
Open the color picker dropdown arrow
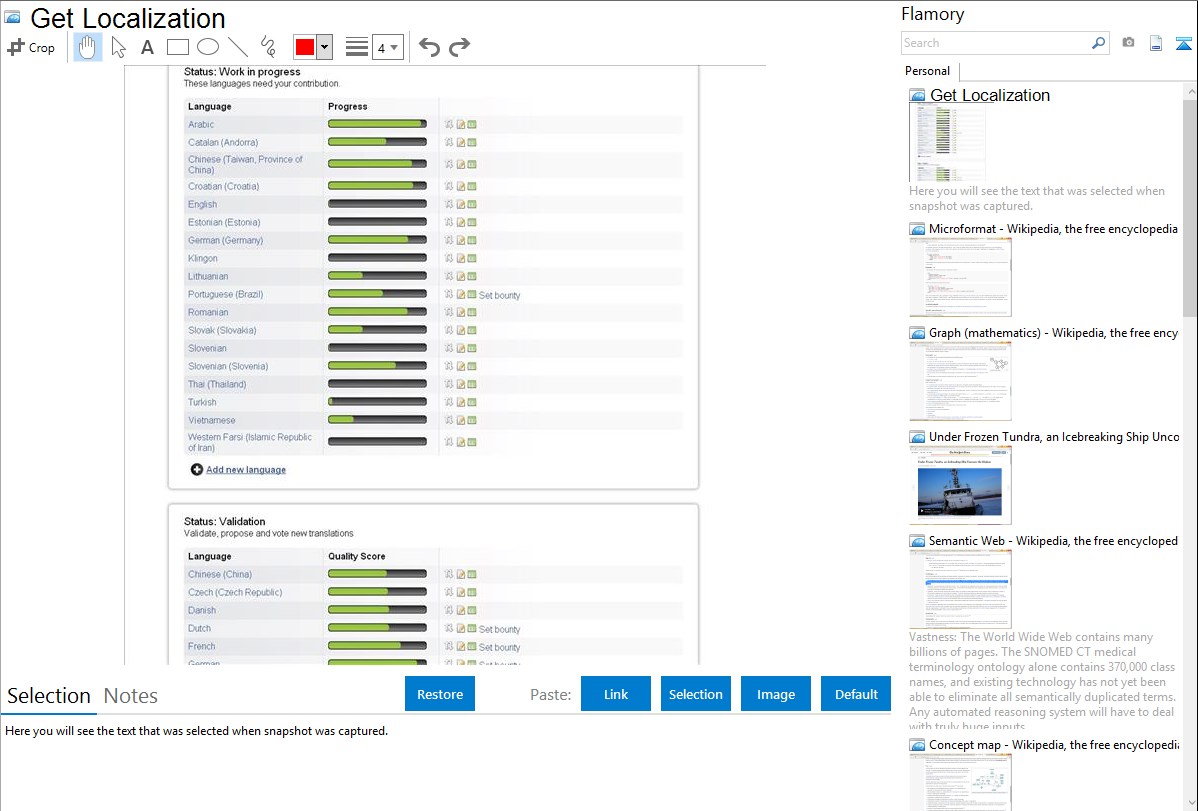click(324, 47)
